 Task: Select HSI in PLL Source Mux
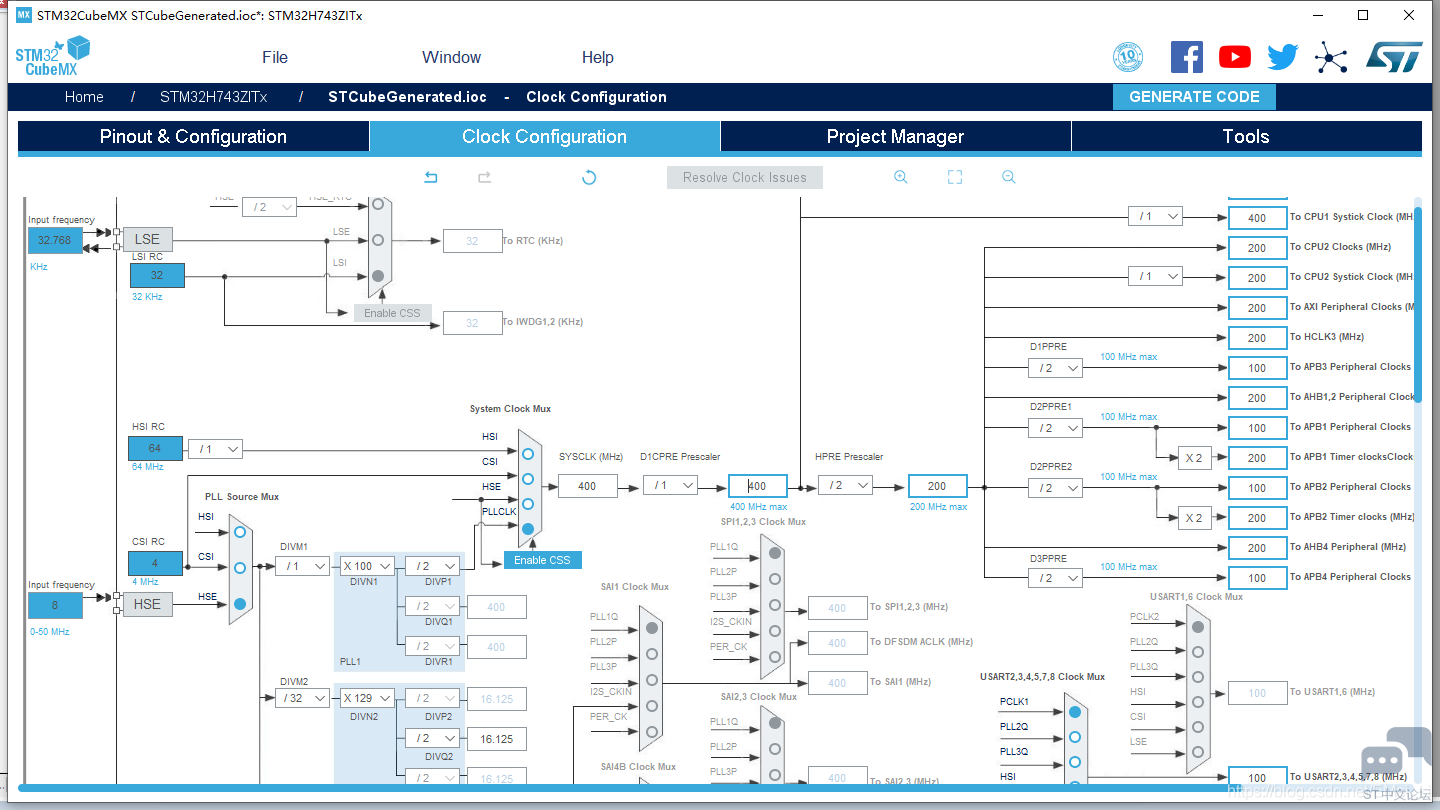click(x=240, y=532)
